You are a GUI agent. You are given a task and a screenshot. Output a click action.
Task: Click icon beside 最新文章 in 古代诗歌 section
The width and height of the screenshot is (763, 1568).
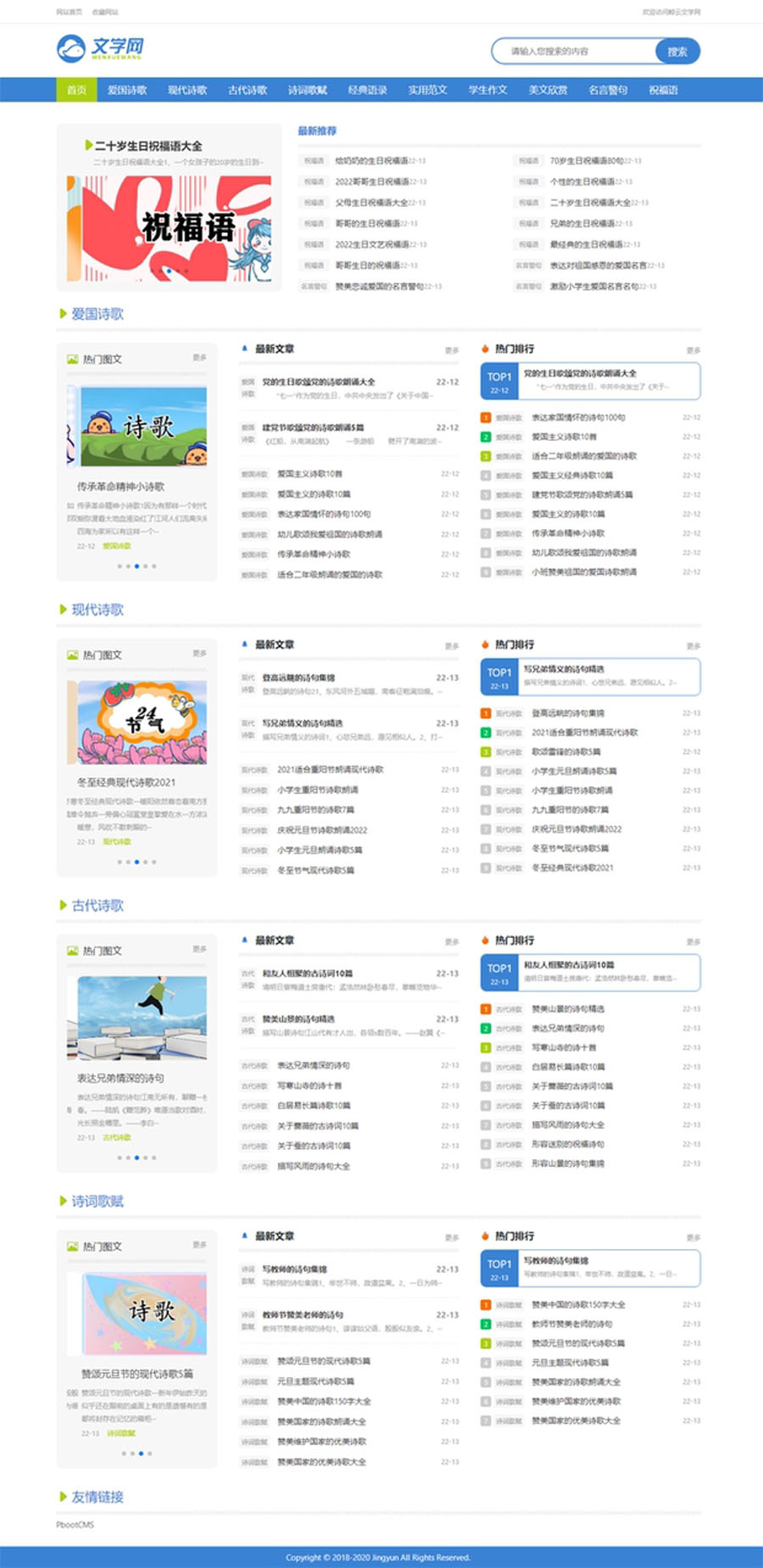pyautogui.click(x=245, y=940)
